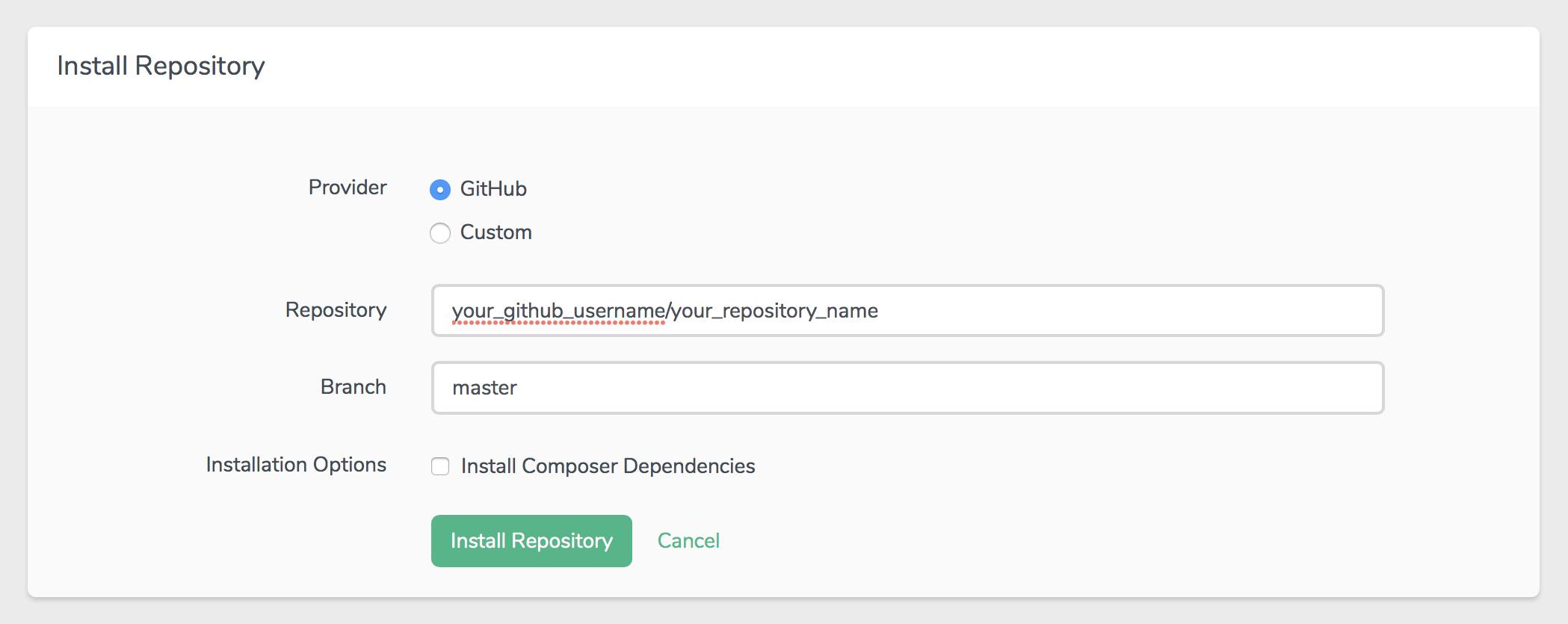This screenshot has height=624, width=1568.
Task: Click the Install Composer Dependencies checkbox label
Action: [x=608, y=465]
